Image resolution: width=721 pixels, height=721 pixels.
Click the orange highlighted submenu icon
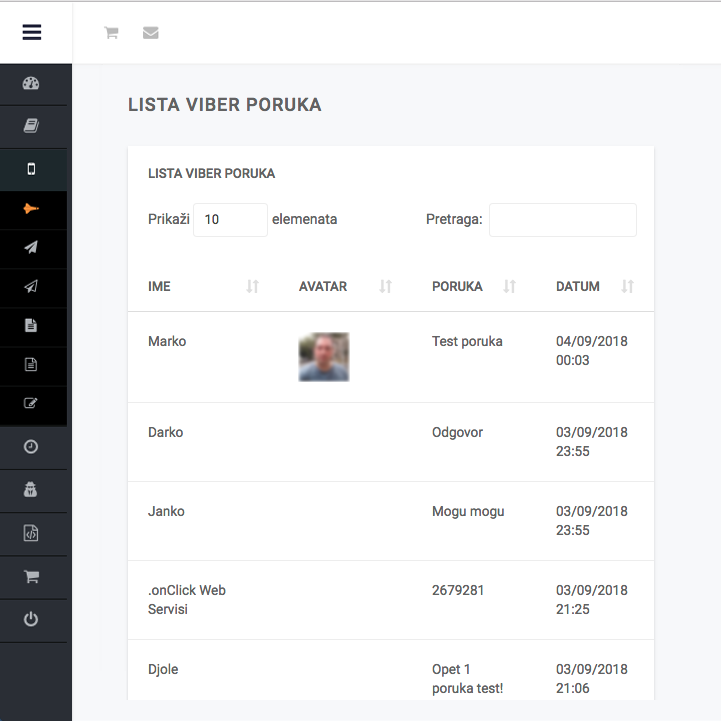[31, 209]
